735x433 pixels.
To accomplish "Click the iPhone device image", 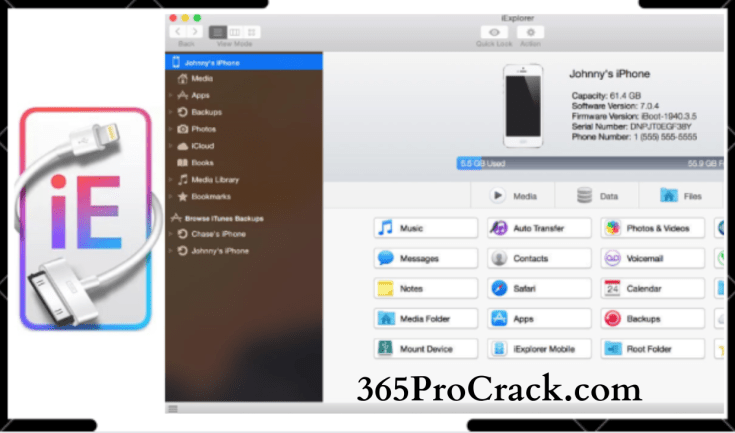I will 523,106.
